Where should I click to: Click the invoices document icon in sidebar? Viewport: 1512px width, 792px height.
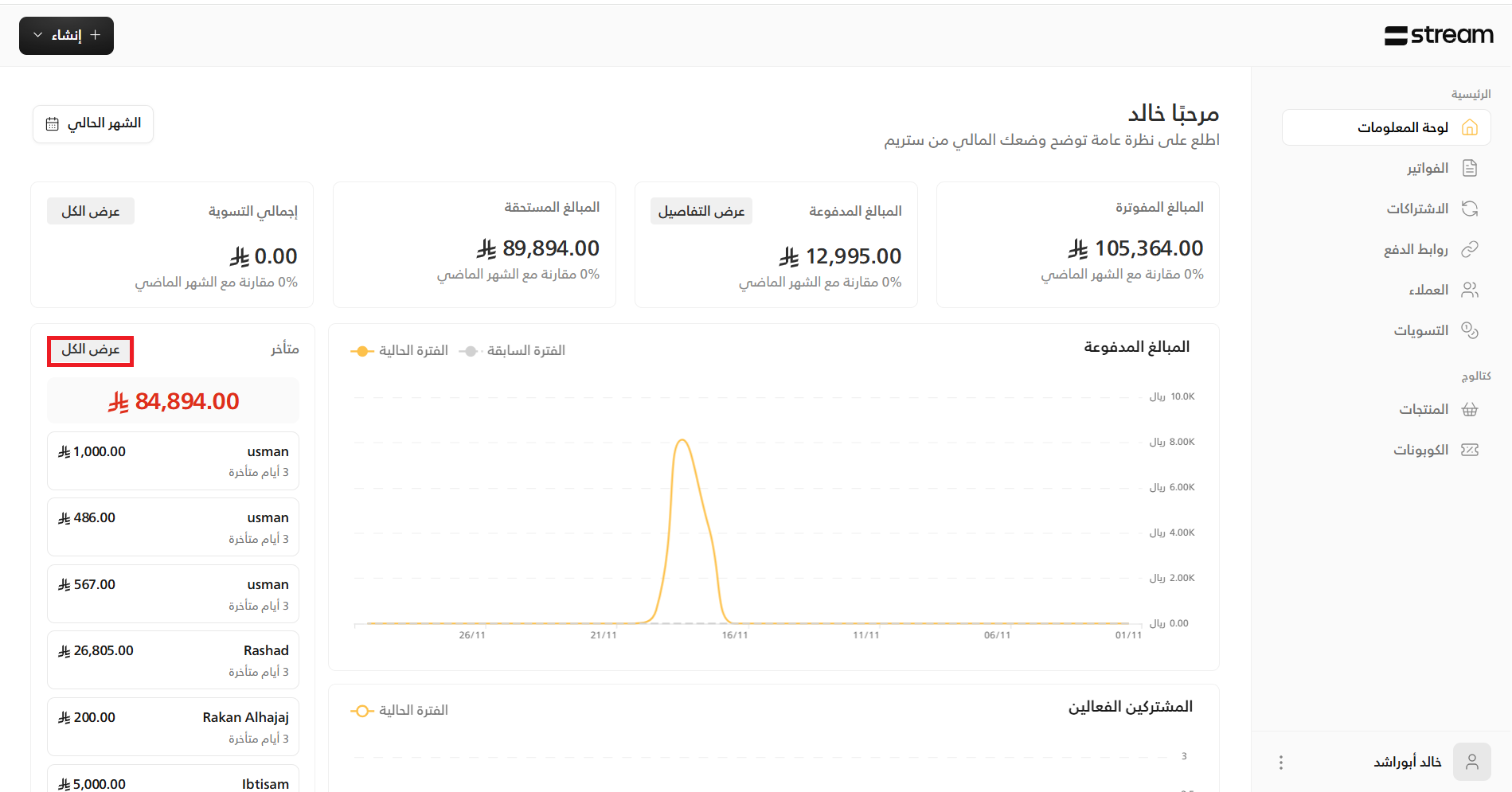point(1469,168)
